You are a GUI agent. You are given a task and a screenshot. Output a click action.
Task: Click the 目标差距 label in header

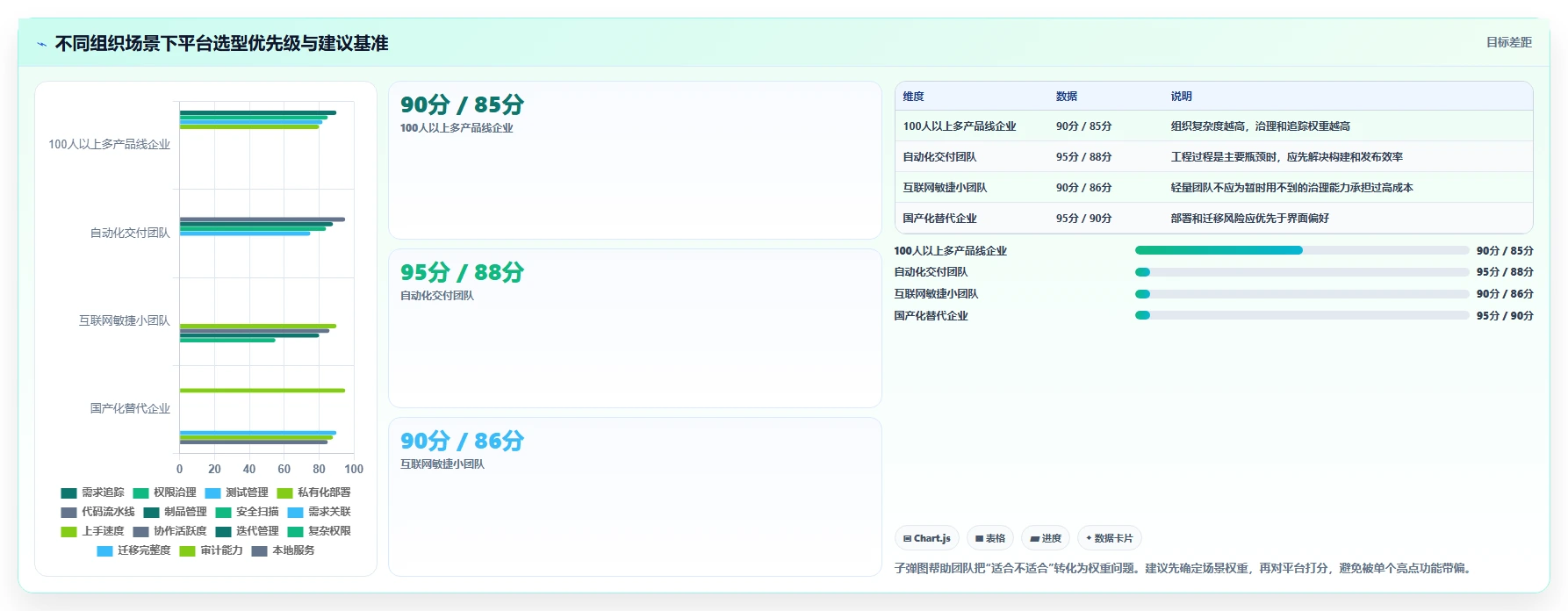coord(1508,42)
